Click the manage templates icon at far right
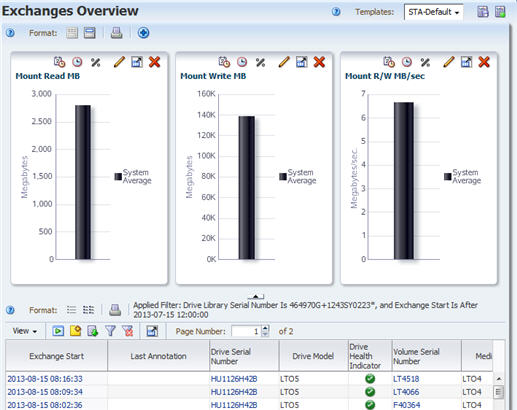This screenshot has width=517, height=410. point(500,11)
